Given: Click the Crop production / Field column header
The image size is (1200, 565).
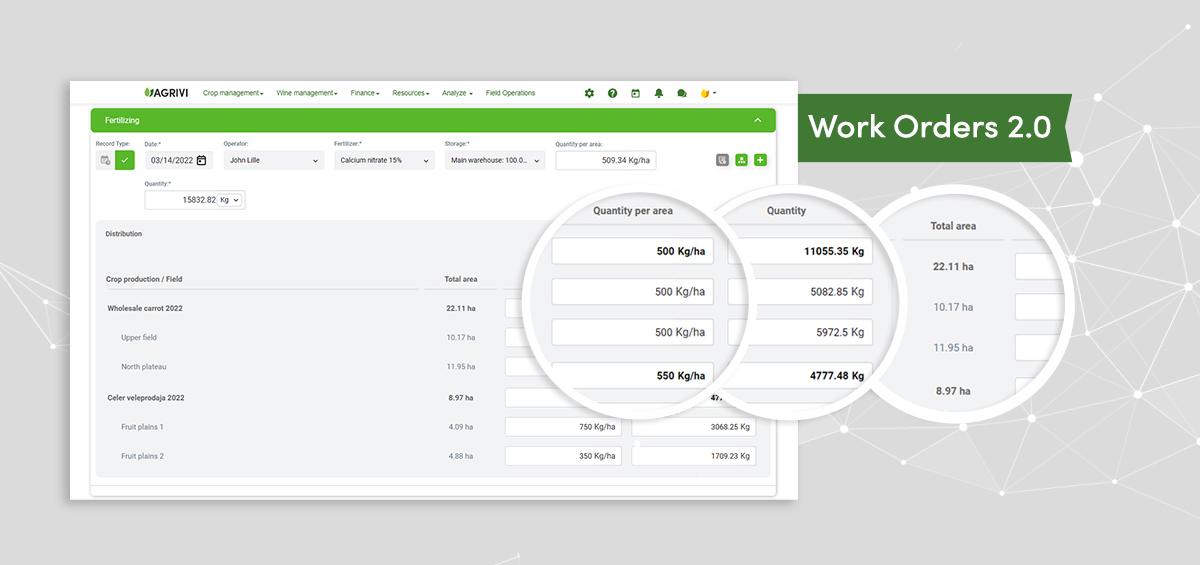Looking at the screenshot, I should point(144,279).
